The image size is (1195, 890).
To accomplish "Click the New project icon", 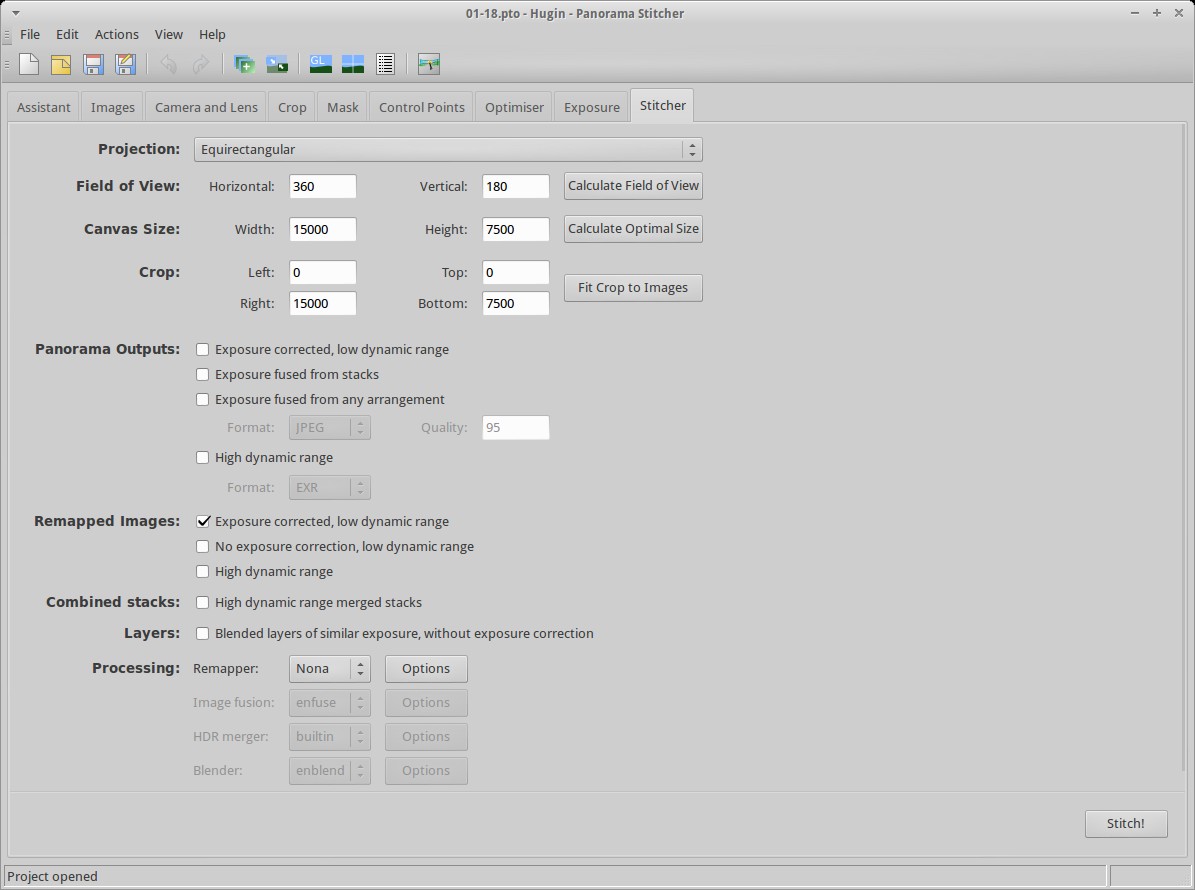I will (x=29, y=64).
